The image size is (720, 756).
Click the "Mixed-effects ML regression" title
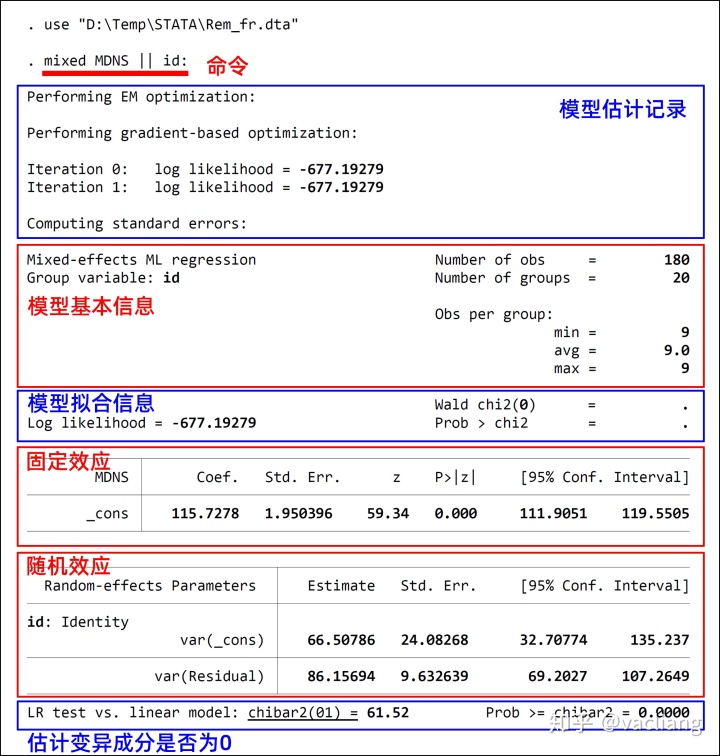[141, 260]
